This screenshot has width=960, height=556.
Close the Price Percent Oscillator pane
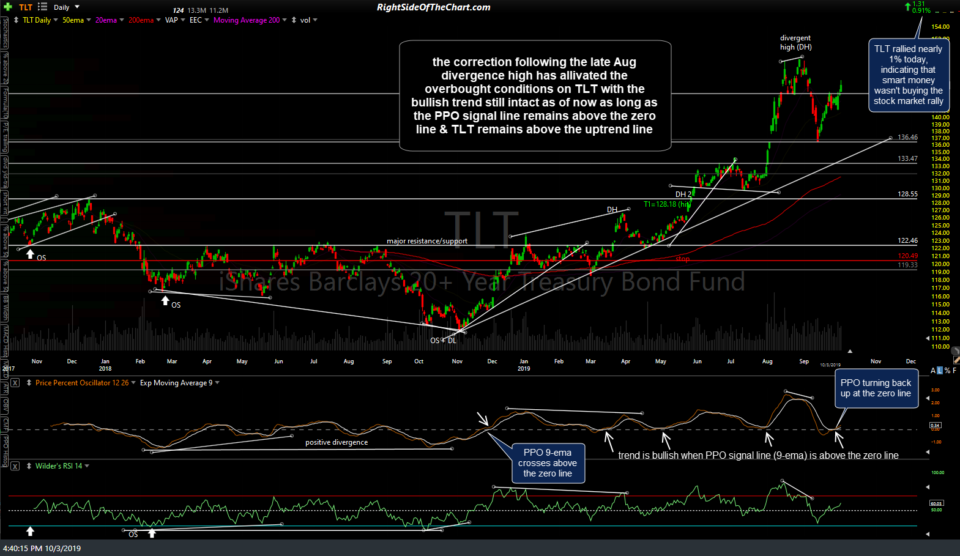click(x=15, y=383)
